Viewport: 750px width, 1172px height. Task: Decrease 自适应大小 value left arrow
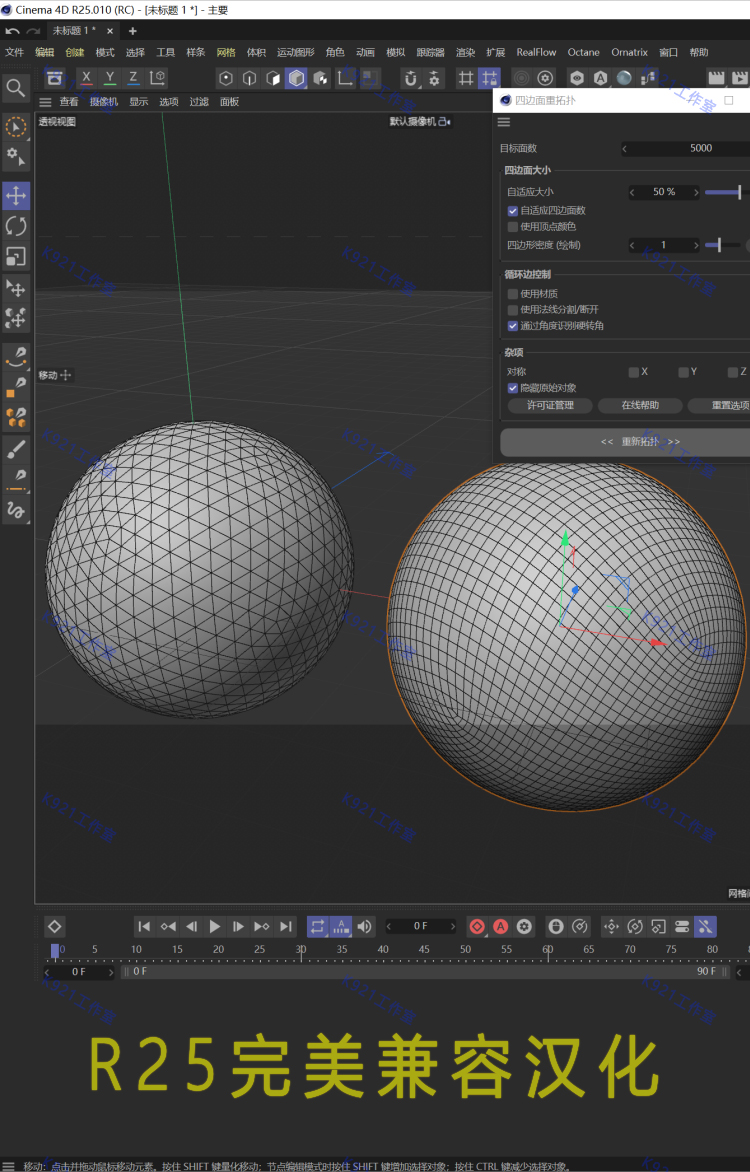point(633,192)
